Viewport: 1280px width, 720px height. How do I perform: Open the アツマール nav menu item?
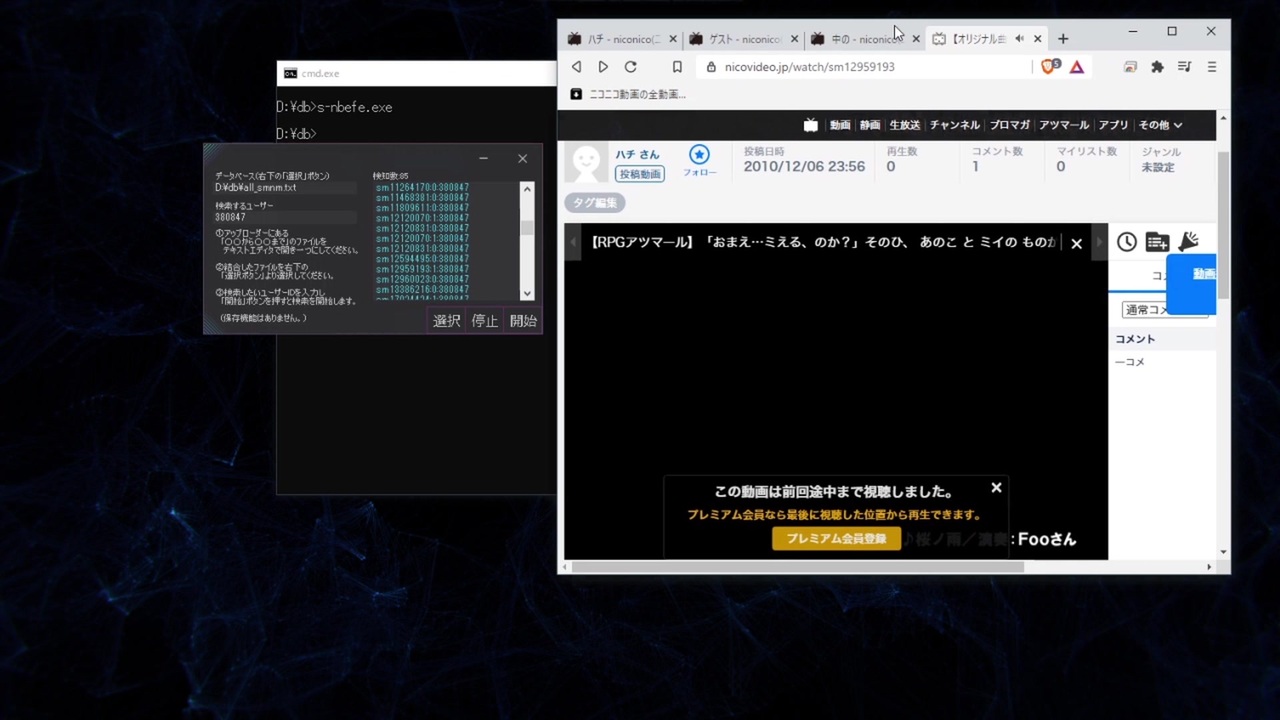point(1064,125)
